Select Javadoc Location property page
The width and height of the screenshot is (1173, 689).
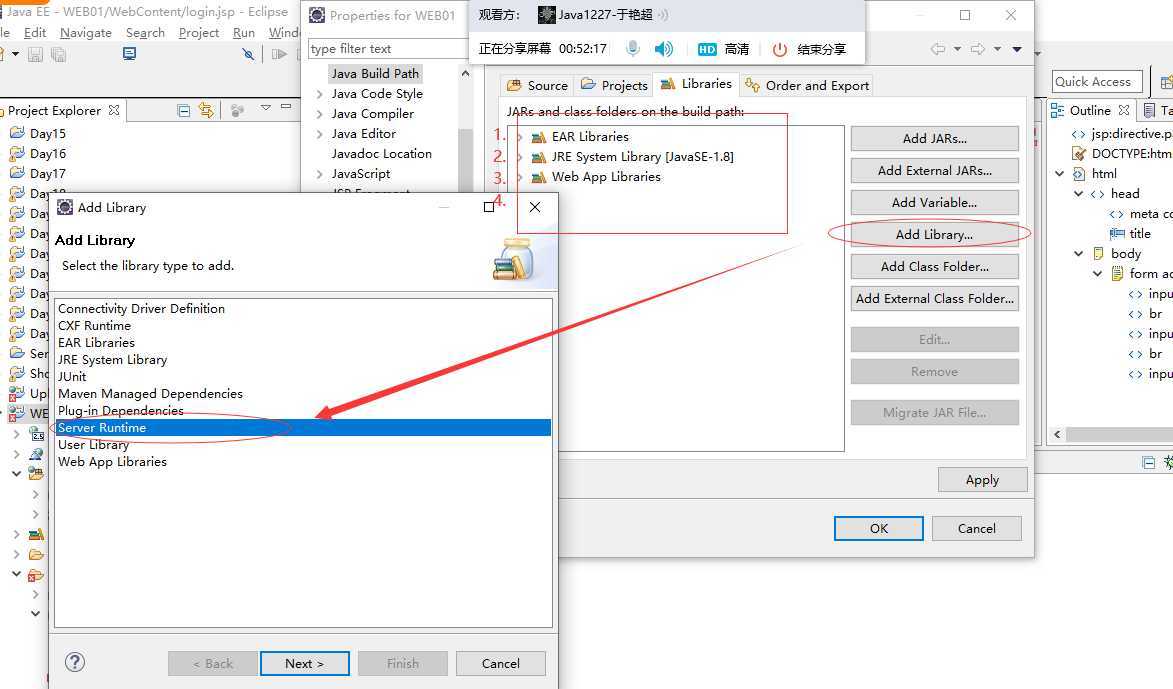tap(382, 153)
